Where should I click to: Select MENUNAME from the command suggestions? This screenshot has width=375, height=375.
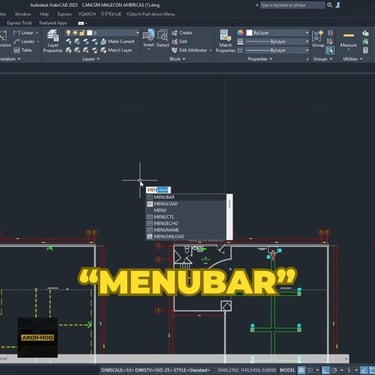coord(186,230)
